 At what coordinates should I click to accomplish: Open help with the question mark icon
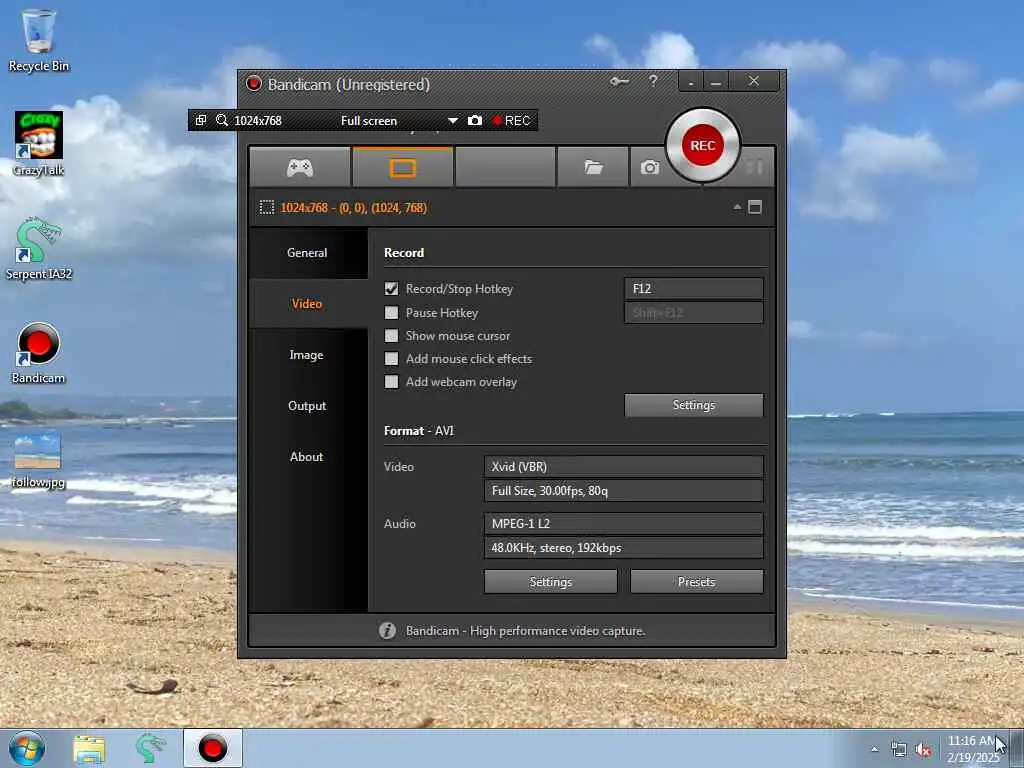(x=653, y=81)
